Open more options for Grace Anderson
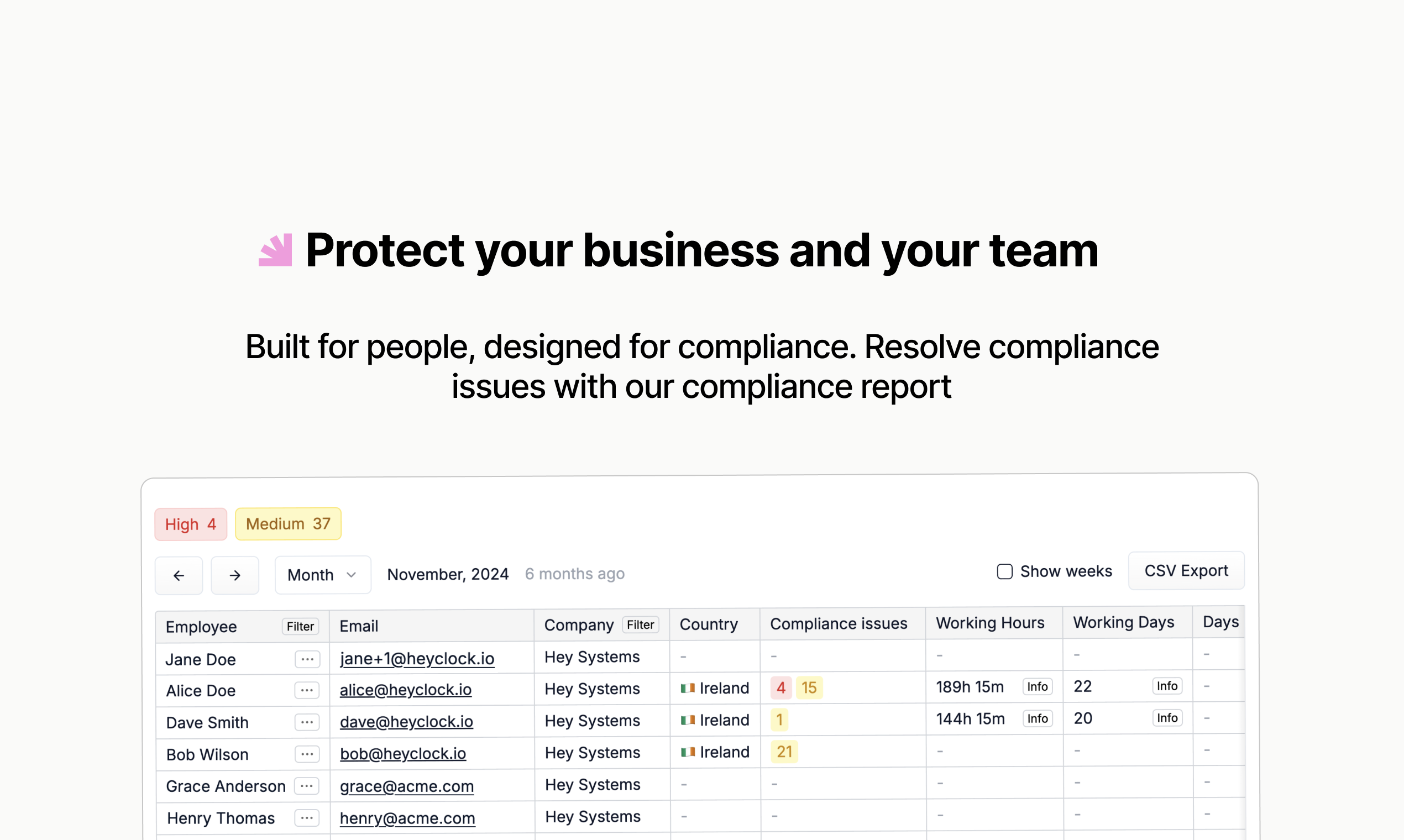 [x=307, y=786]
